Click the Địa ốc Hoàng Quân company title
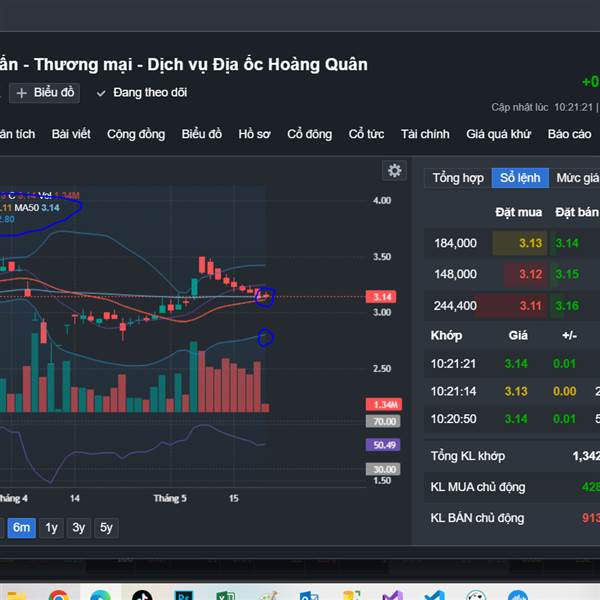 click(x=290, y=64)
